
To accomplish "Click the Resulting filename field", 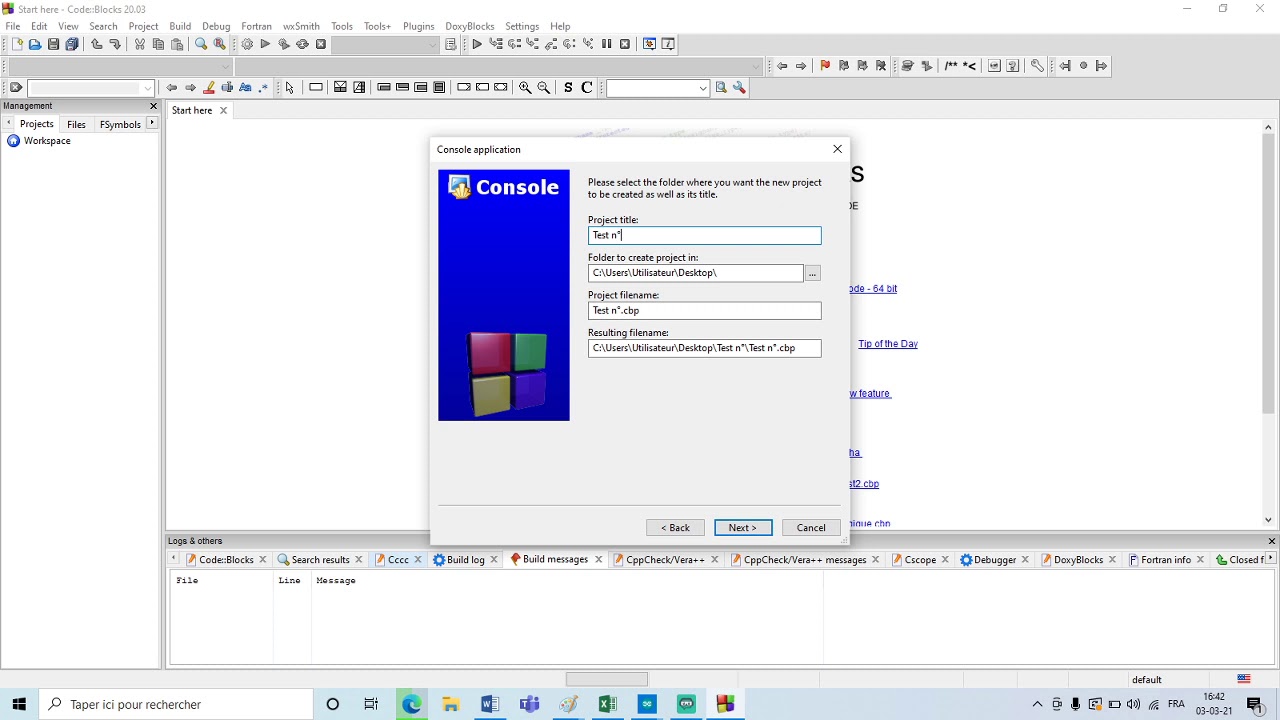I will (x=705, y=348).
